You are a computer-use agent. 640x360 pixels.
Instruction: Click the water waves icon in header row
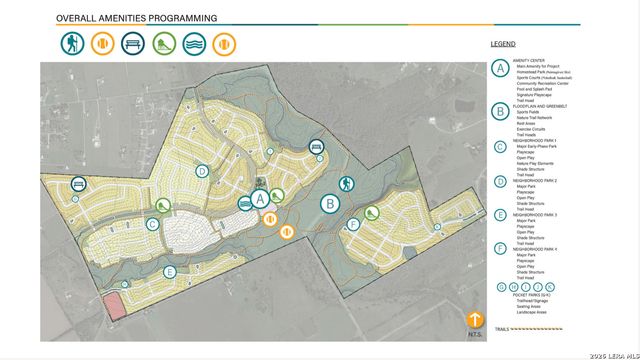coord(194,44)
